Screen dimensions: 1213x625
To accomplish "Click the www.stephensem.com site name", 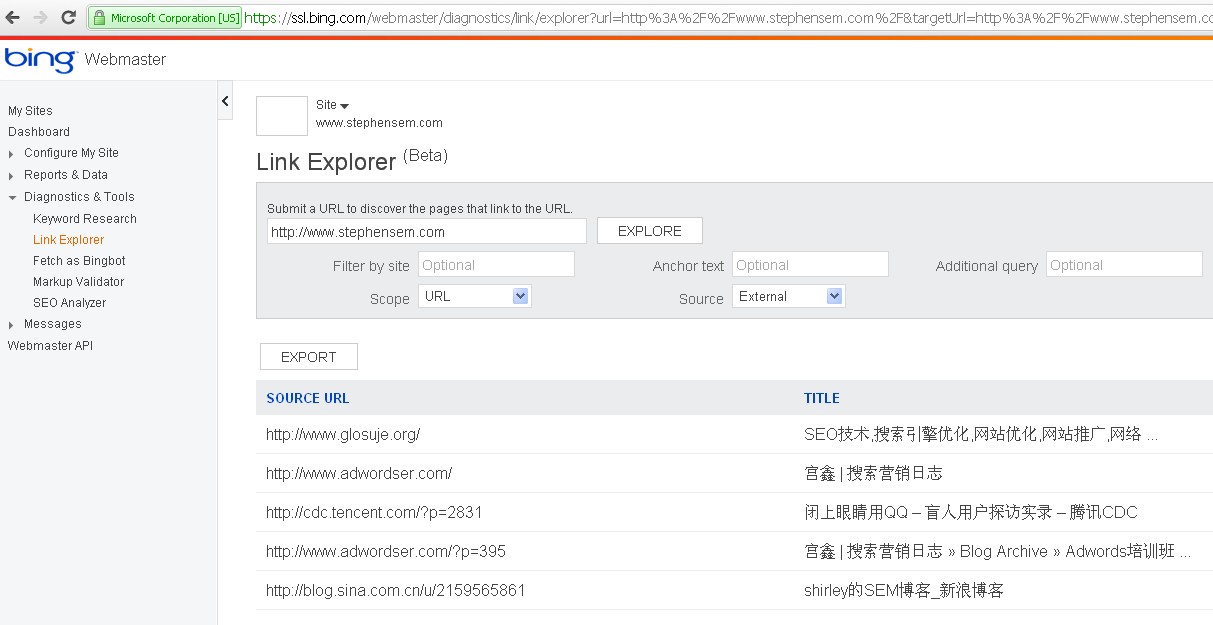I will [379, 123].
